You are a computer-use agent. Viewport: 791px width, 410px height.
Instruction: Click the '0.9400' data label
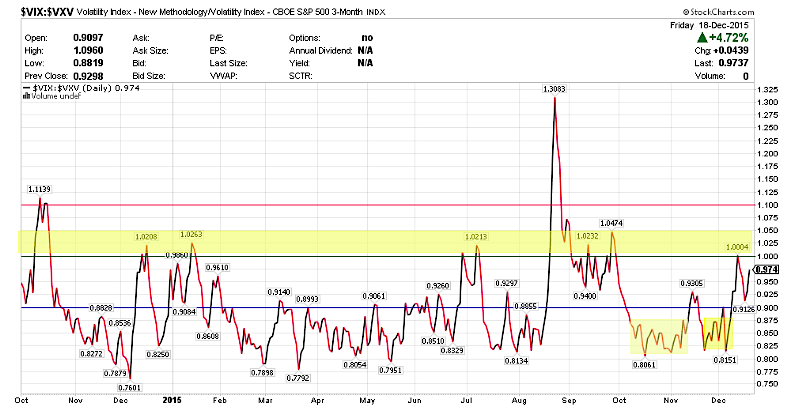click(x=585, y=296)
